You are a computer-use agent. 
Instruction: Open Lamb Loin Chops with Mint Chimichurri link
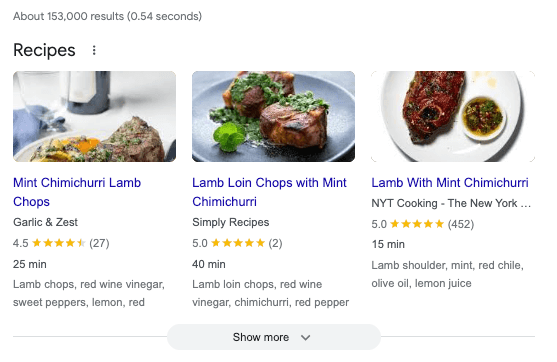pos(269,192)
